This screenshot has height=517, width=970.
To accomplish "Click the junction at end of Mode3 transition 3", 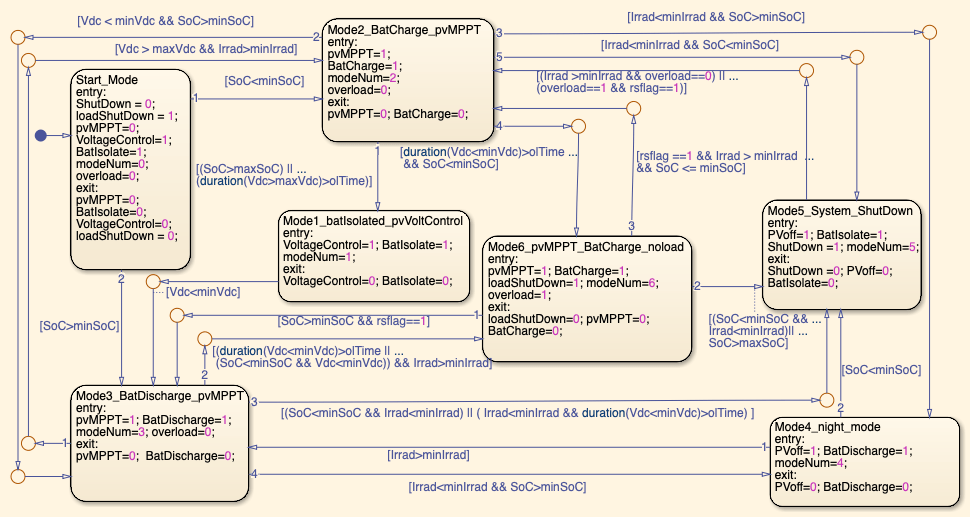I will [826, 400].
